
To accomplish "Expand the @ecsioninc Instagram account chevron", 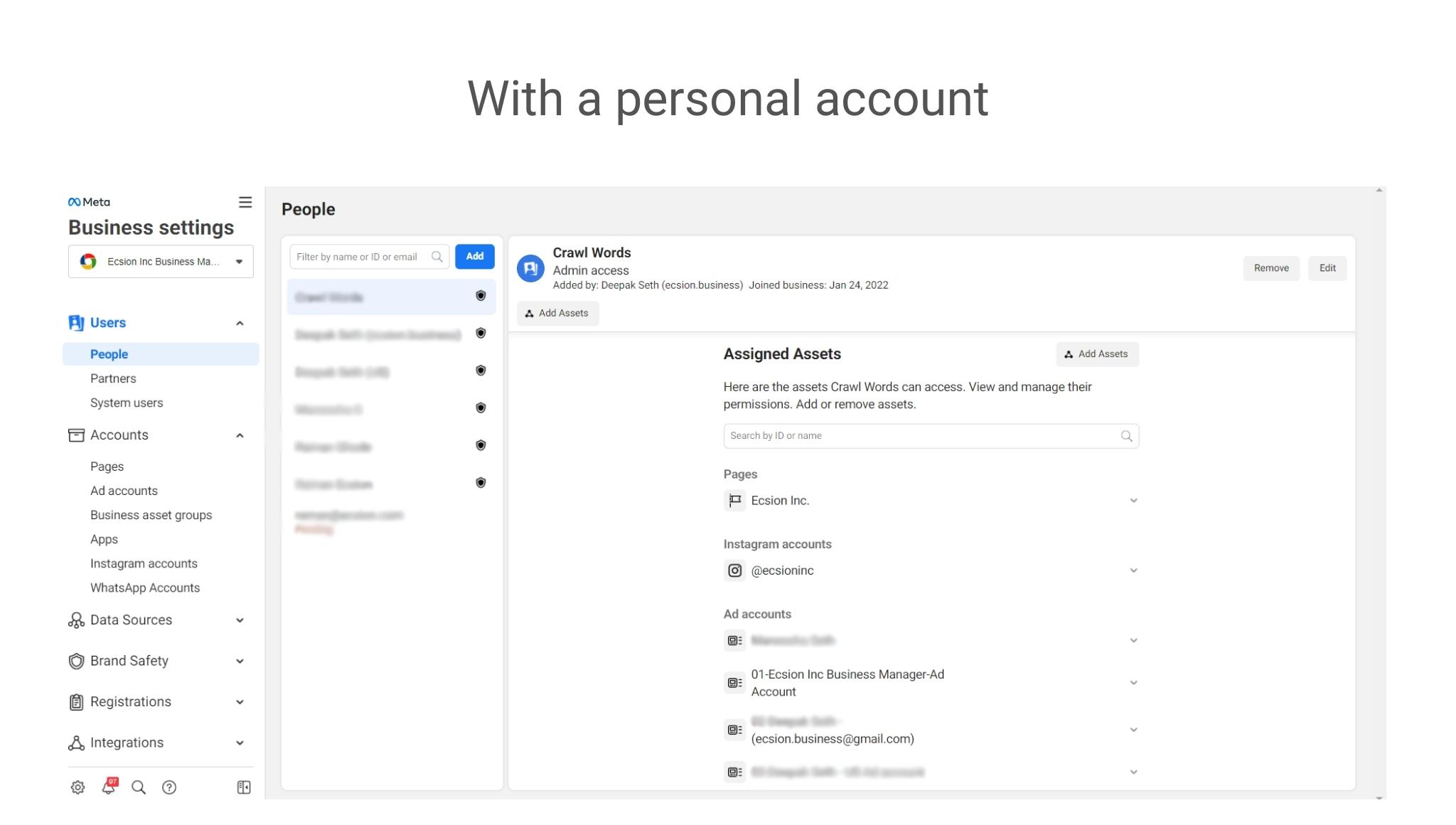I will [x=1134, y=570].
